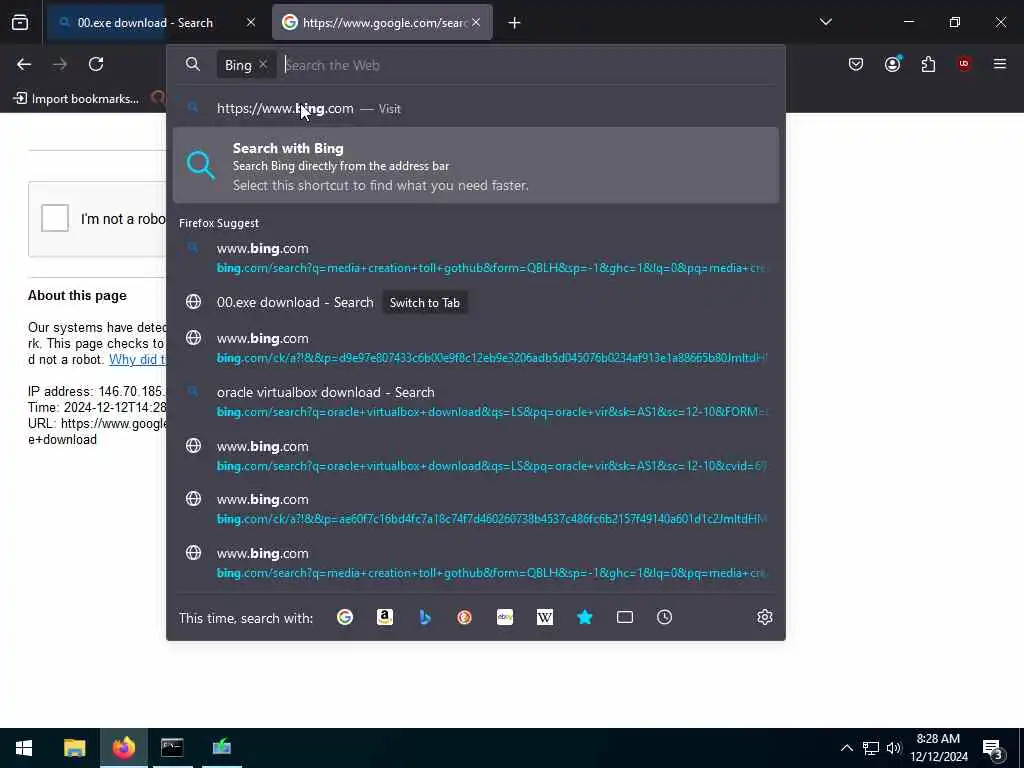Open bing.com/ck ae60f7c16bd4 suggestion
This screenshot has width=1024, height=768.
coord(475,509)
